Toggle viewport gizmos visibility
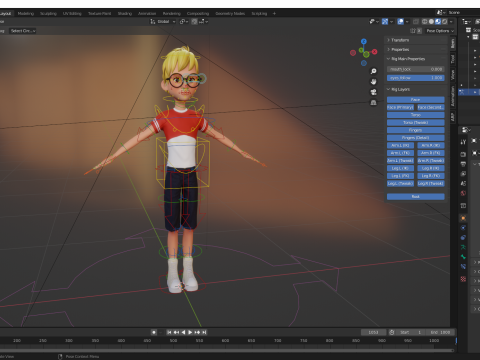This screenshot has height=360, width=480. pyautogui.click(x=385, y=22)
